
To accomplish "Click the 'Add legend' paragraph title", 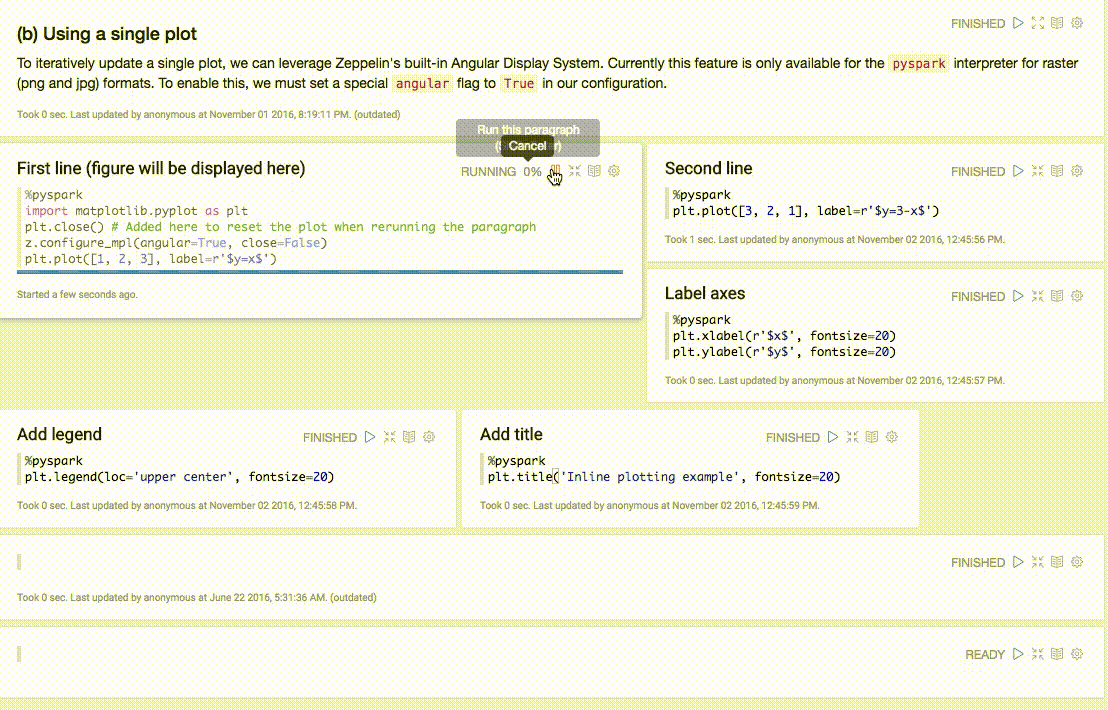I will pos(59,434).
